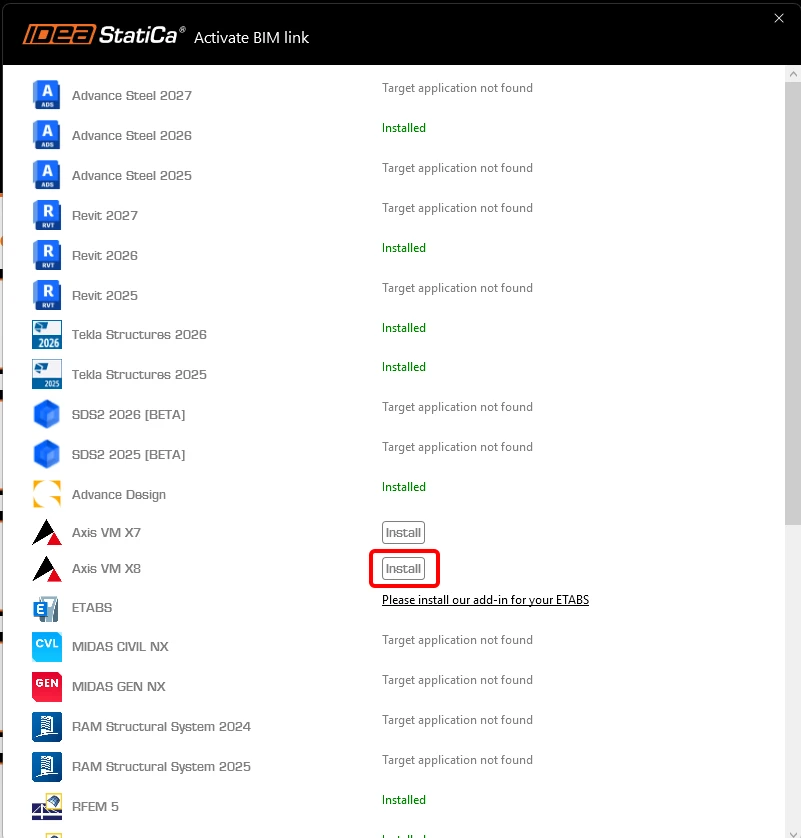Click 'Target application not found' for MIDAS GEN NX
The image size is (801, 838).
coord(457,680)
